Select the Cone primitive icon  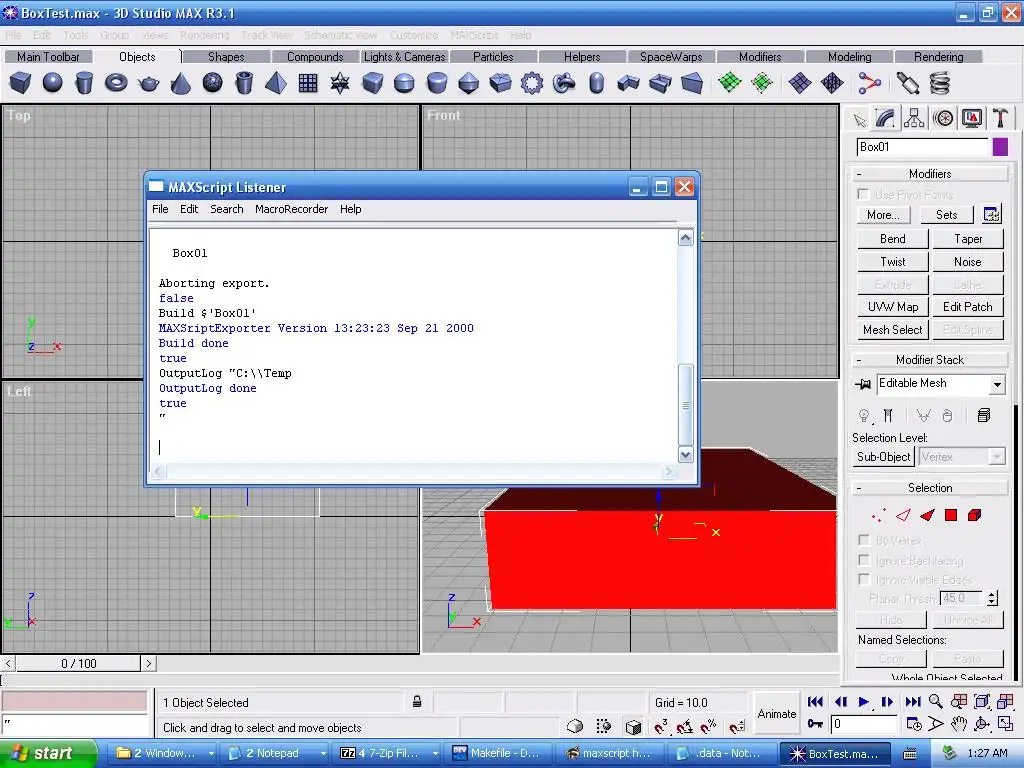pyautogui.click(x=180, y=83)
